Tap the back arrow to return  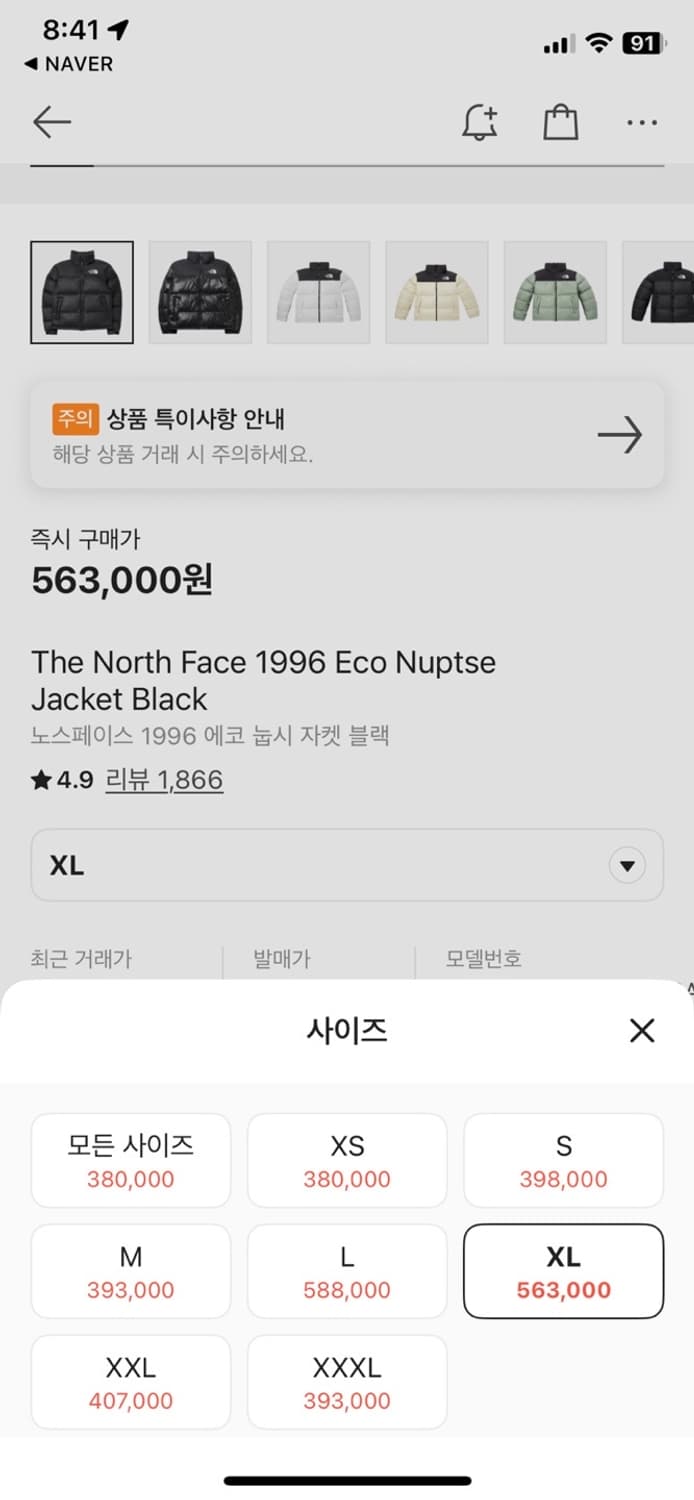[50, 122]
